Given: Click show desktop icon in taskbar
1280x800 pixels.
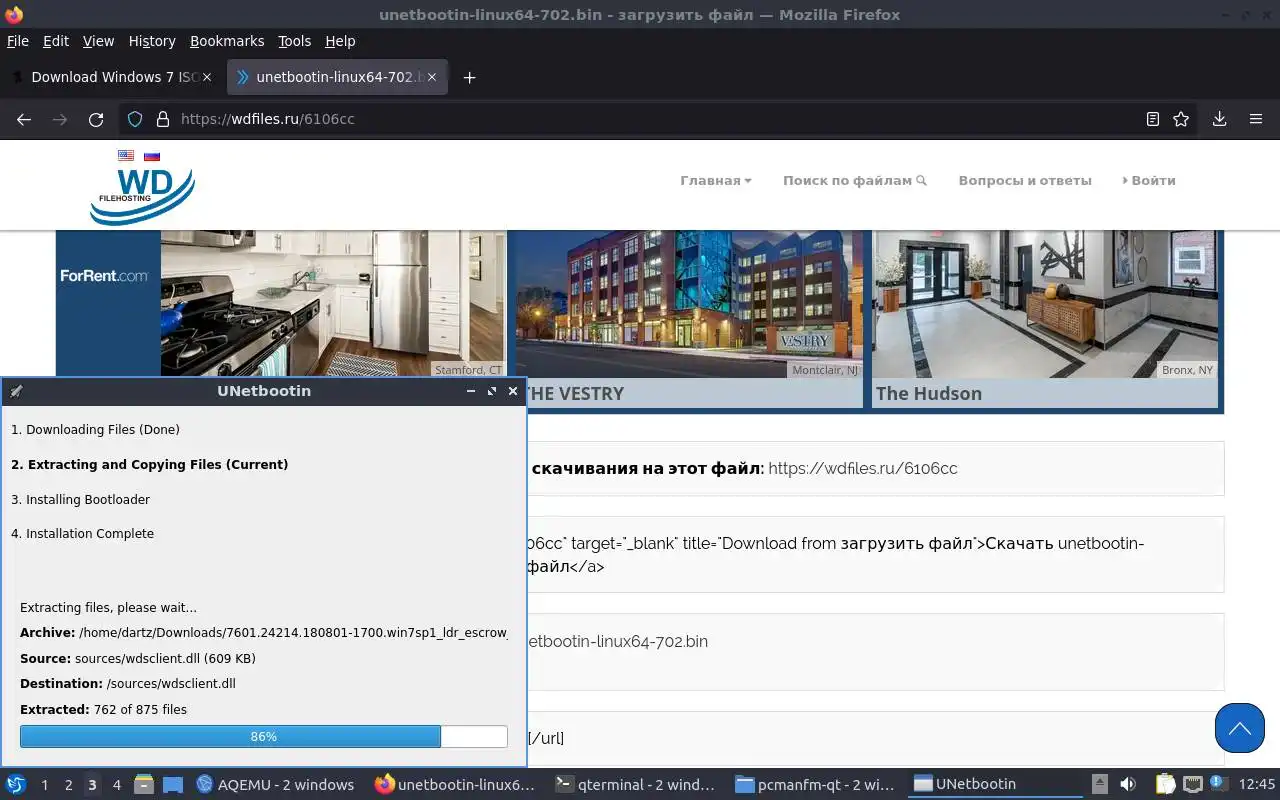Looking at the screenshot, I should pyautogui.click(x=173, y=784).
